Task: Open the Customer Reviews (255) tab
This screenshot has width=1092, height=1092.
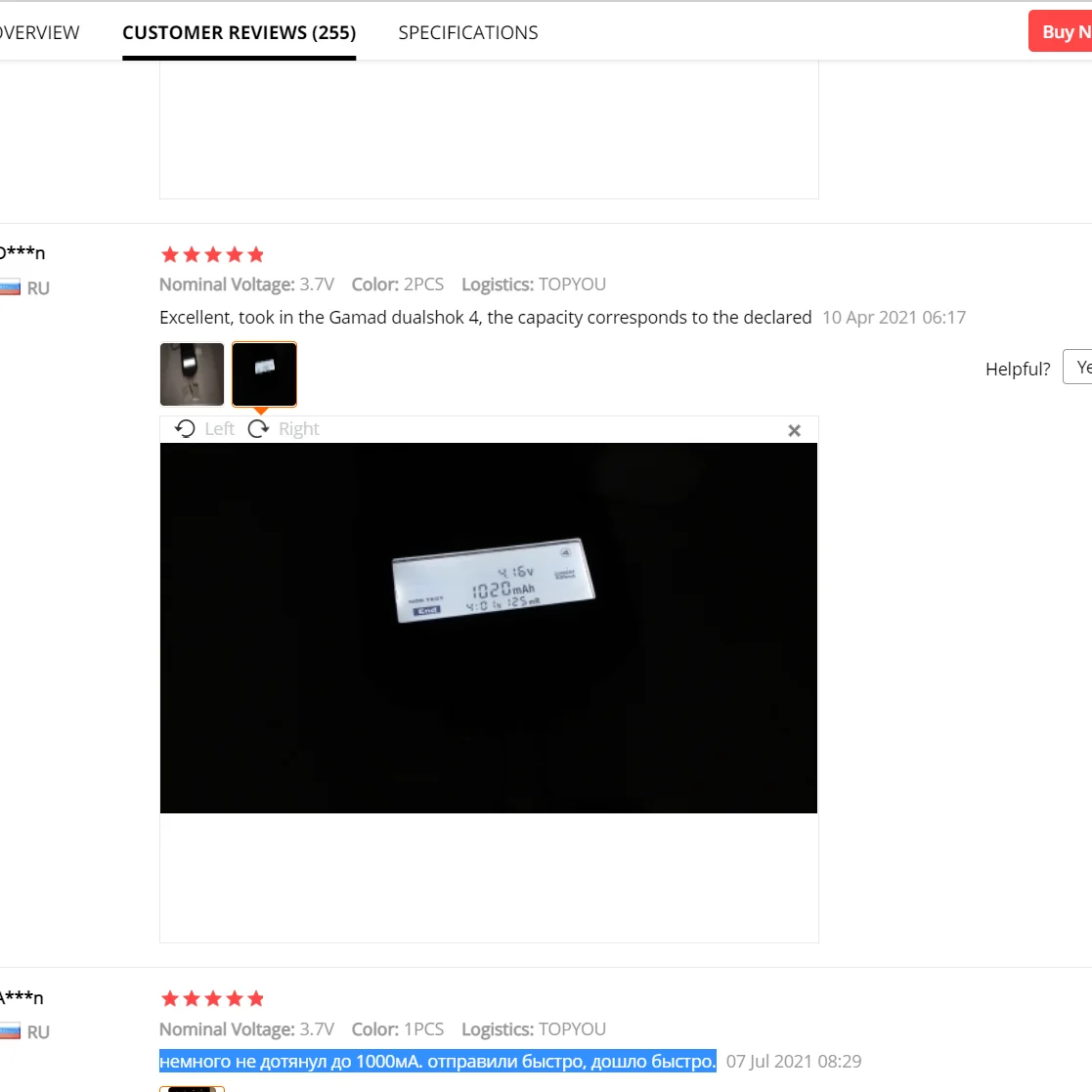Action: pos(239,32)
